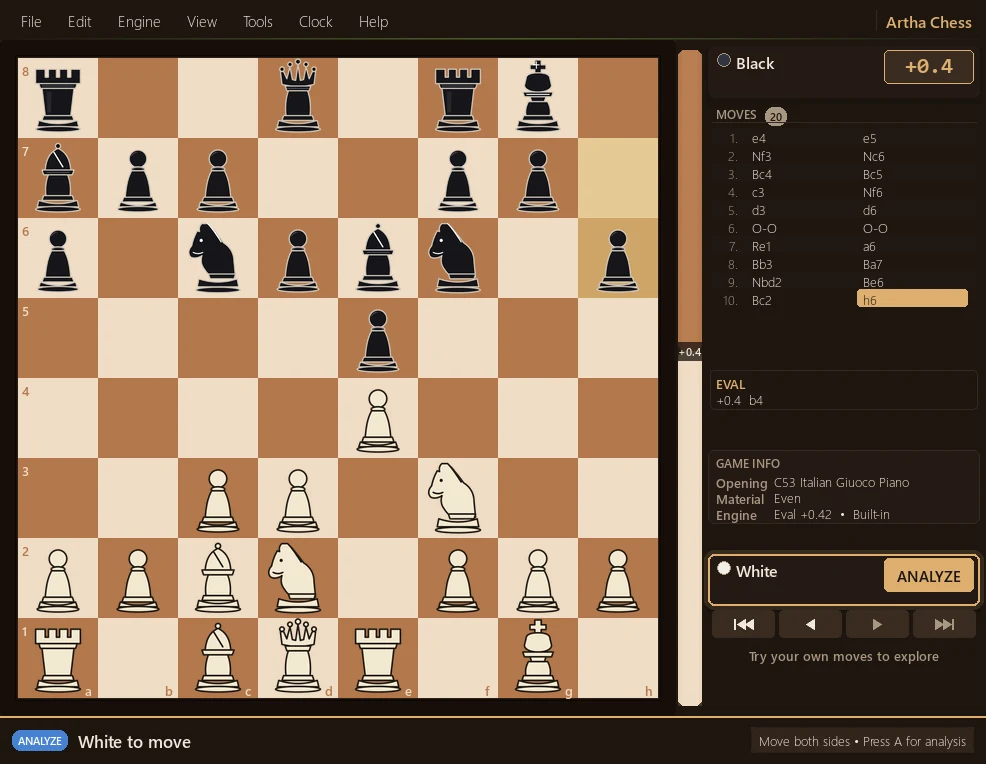Image resolution: width=986 pixels, height=764 pixels.
Task: Open the View menu
Action: 202,21
